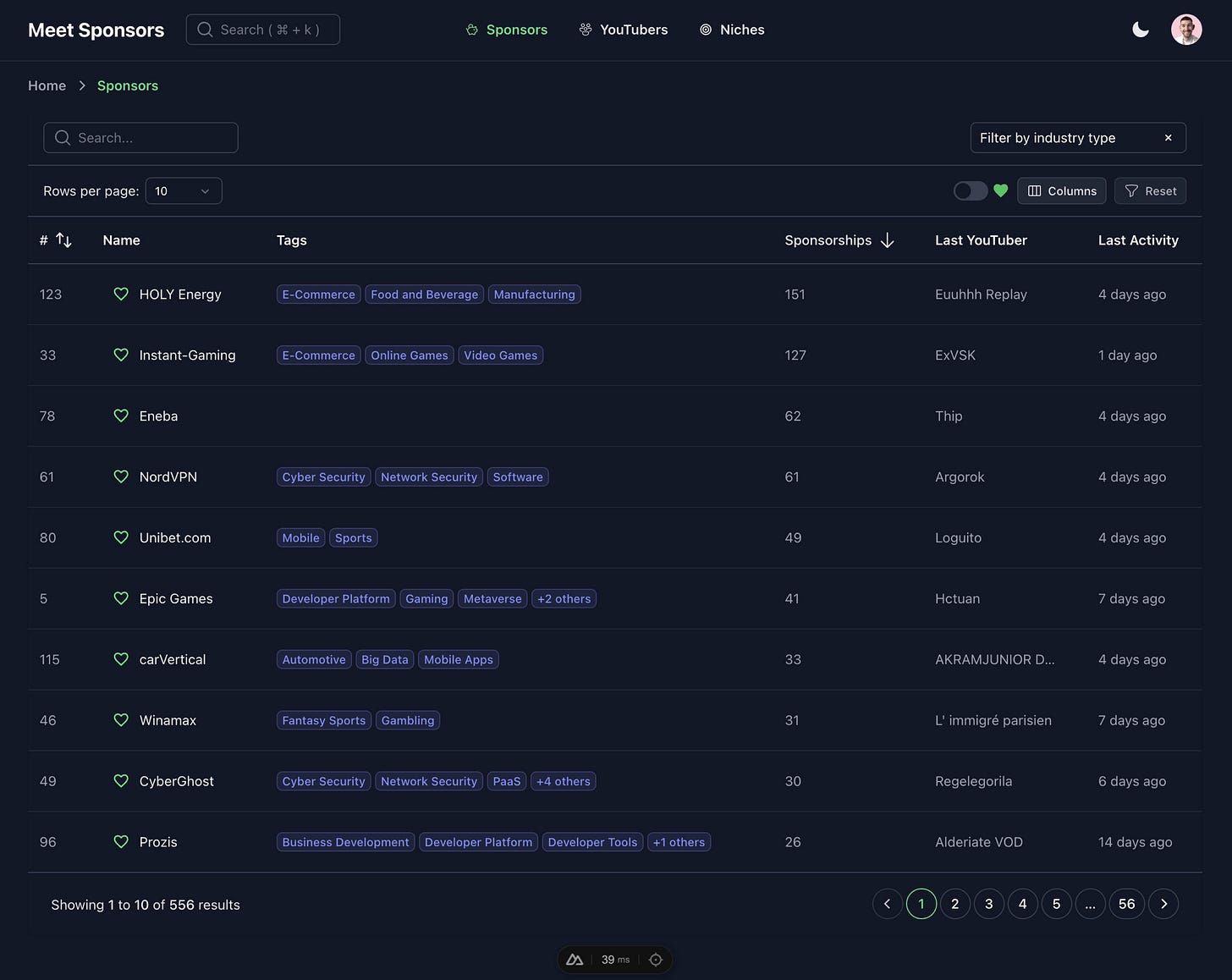
Task: Click 'Manufacturing' tag
Action: (x=534, y=294)
